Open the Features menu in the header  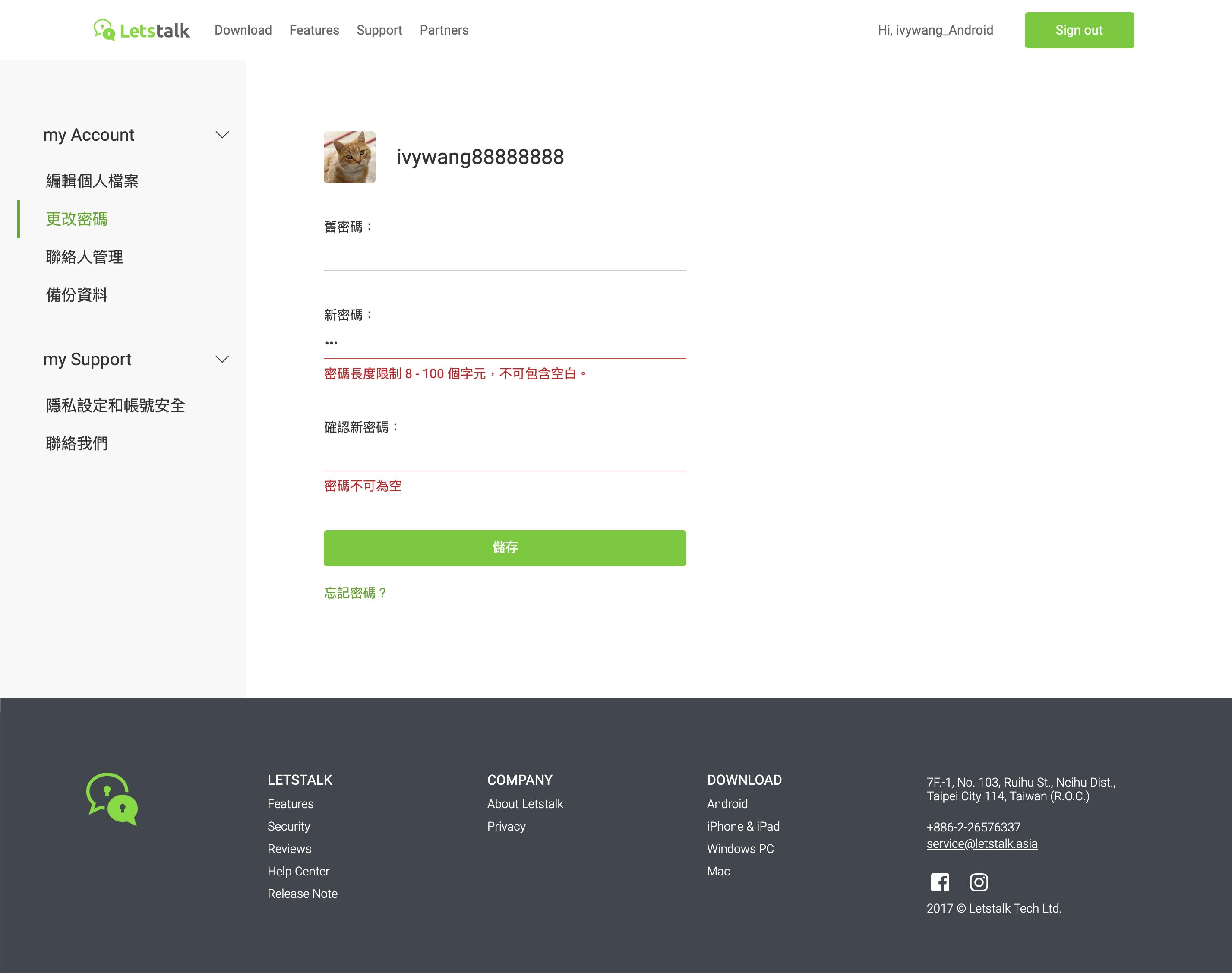314,30
